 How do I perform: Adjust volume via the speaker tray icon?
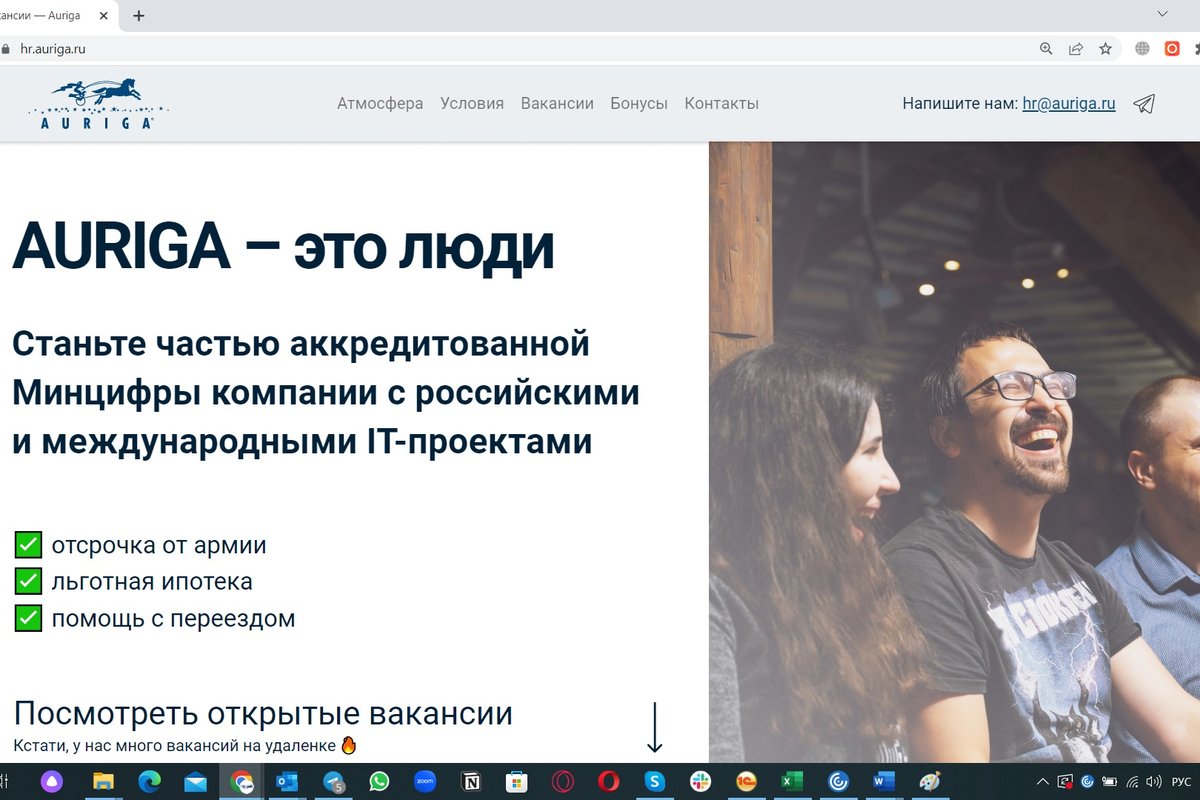point(1153,782)
